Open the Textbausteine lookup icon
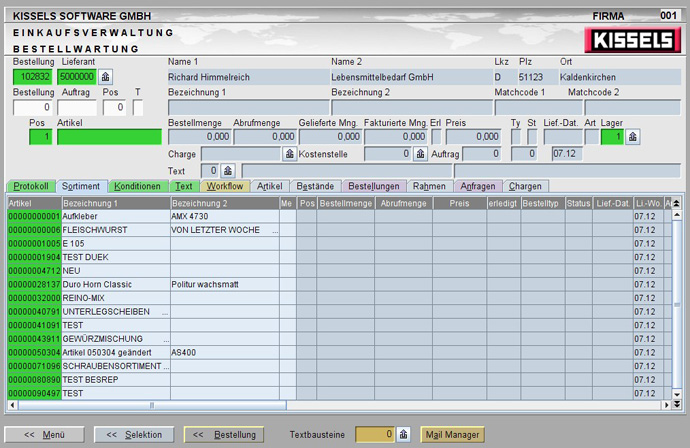 point(404,434)
